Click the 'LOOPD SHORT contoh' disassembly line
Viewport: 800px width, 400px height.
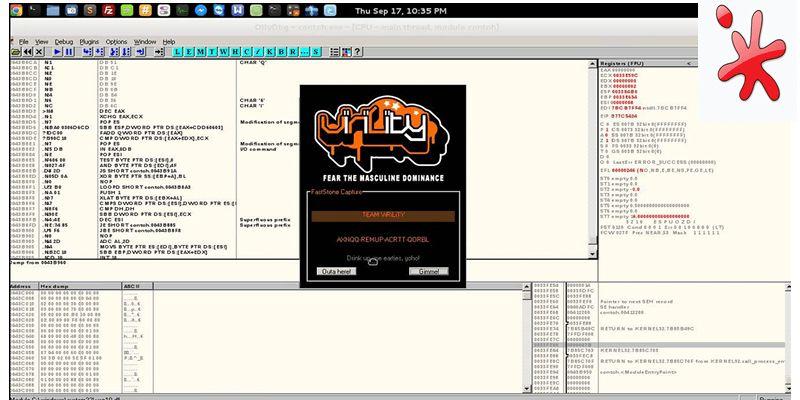(145, 187)
